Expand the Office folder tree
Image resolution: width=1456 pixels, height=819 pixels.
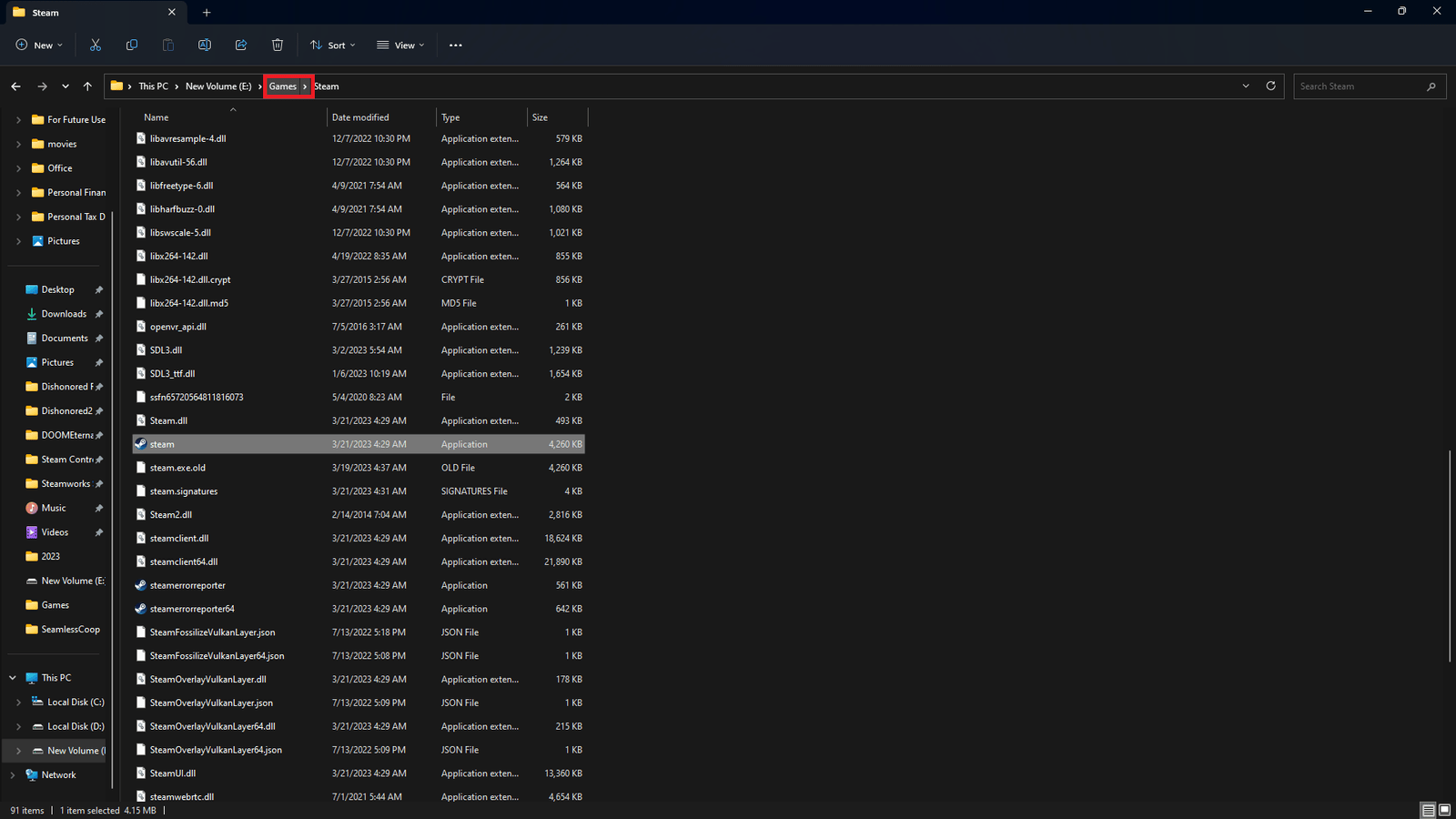pyautogui.click(x=18, y=168)
